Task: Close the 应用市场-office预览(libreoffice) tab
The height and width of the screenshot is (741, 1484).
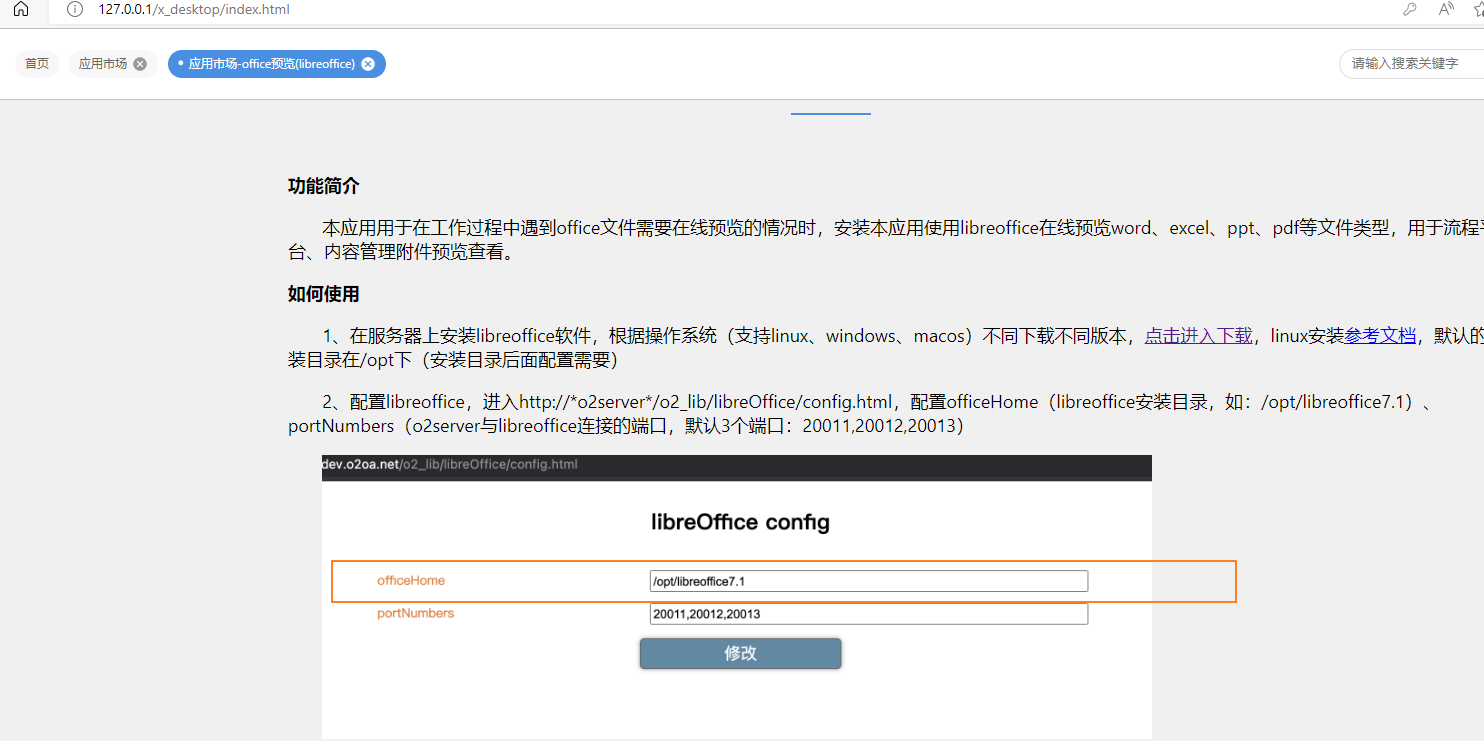Action: click(368, 64)
